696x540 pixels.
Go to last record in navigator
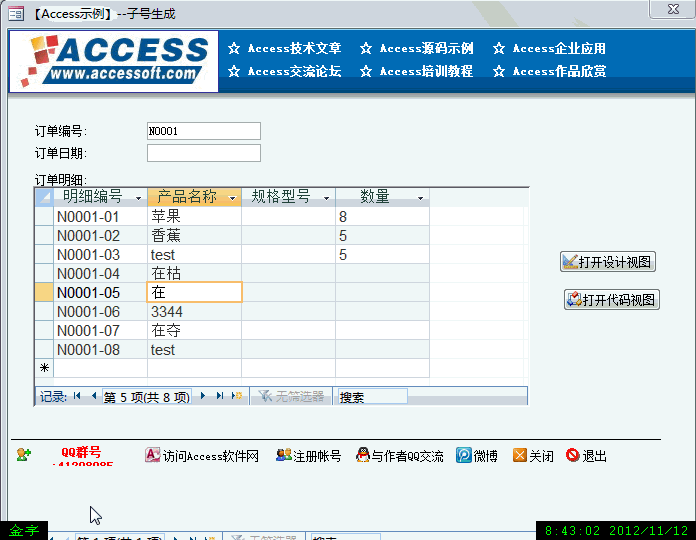tap(220, 396)
